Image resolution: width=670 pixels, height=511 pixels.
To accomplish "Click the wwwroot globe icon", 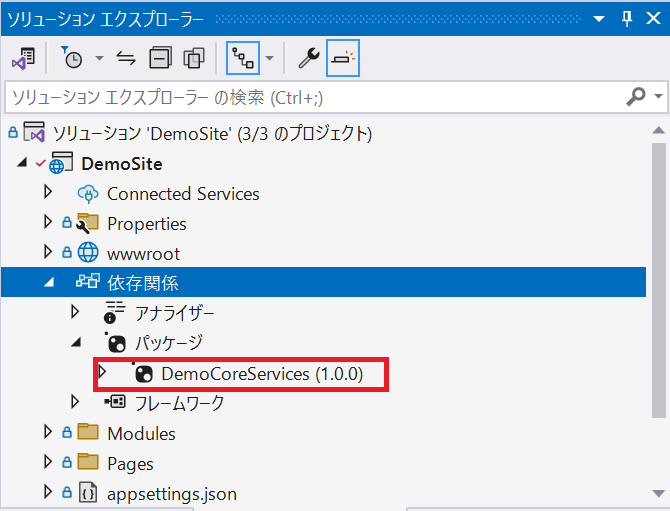I will click(88, 253).
